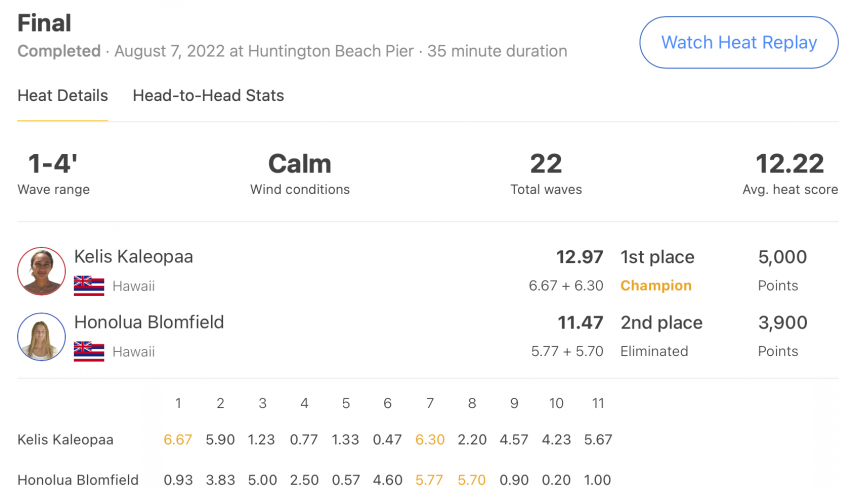Click the orange Champion label
The image size is (856, 504).
tap(656, 286)
